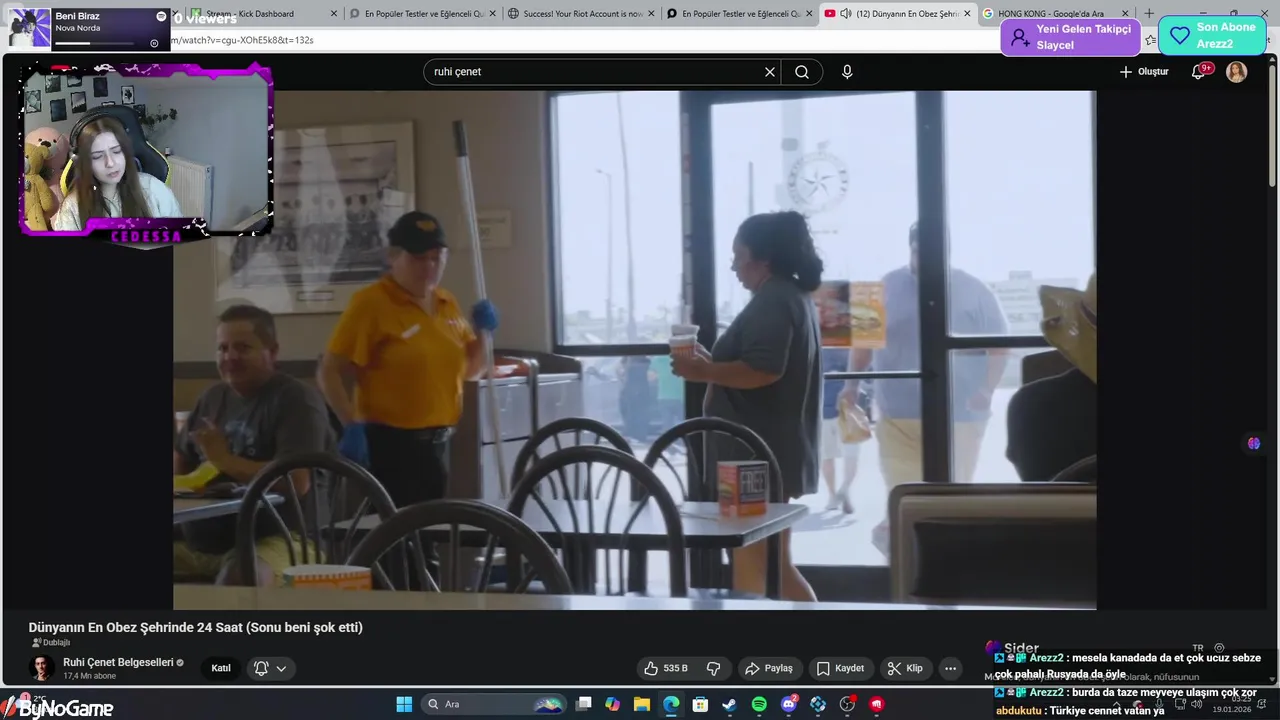1280x720 pixels.
Task: Click the Ruhi Çenet channel avatar
Action: [x=41, y=668]
